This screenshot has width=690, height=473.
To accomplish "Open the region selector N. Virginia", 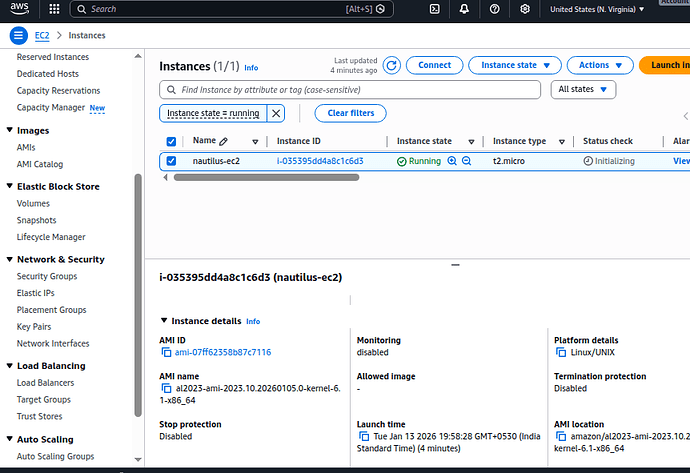I will [597, 9].
